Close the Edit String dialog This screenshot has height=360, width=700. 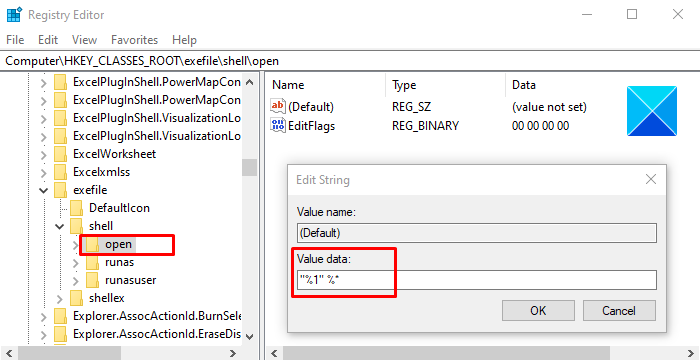(x=651, y=180)
